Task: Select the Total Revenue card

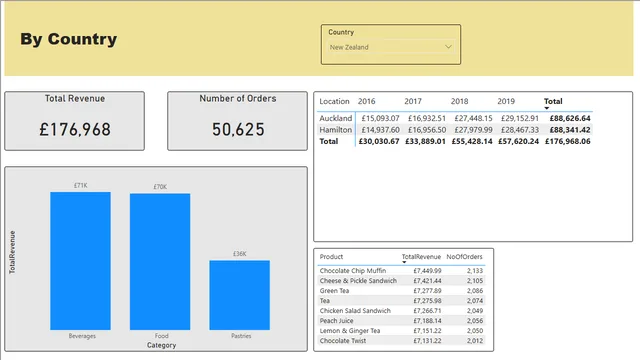Action: [x=74, y=121]
